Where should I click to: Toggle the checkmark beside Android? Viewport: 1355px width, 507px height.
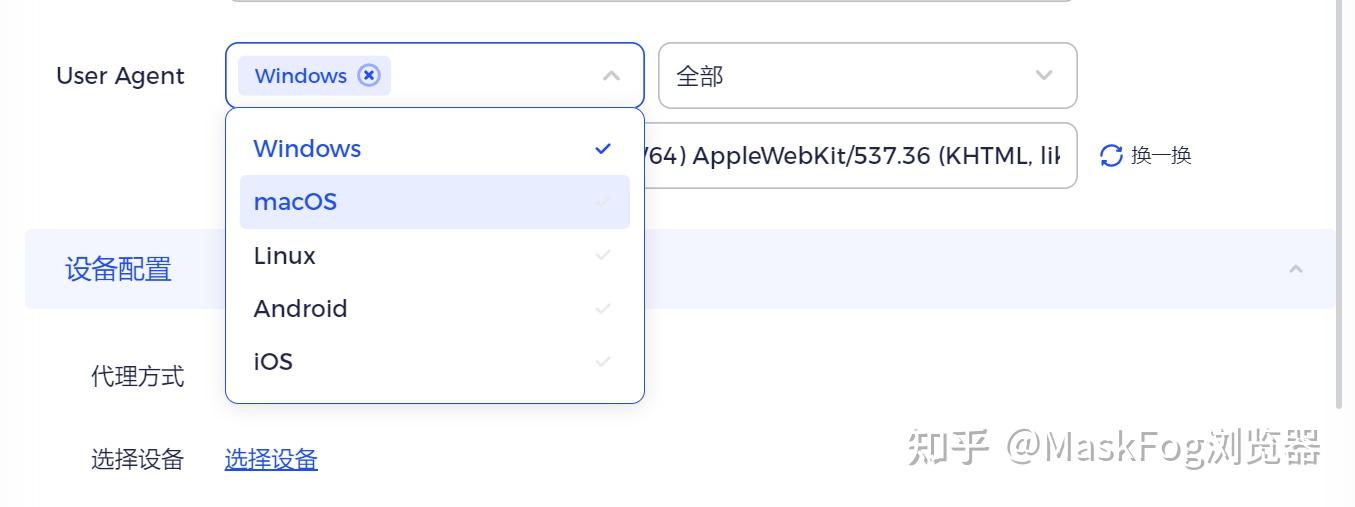click(602, 309)
